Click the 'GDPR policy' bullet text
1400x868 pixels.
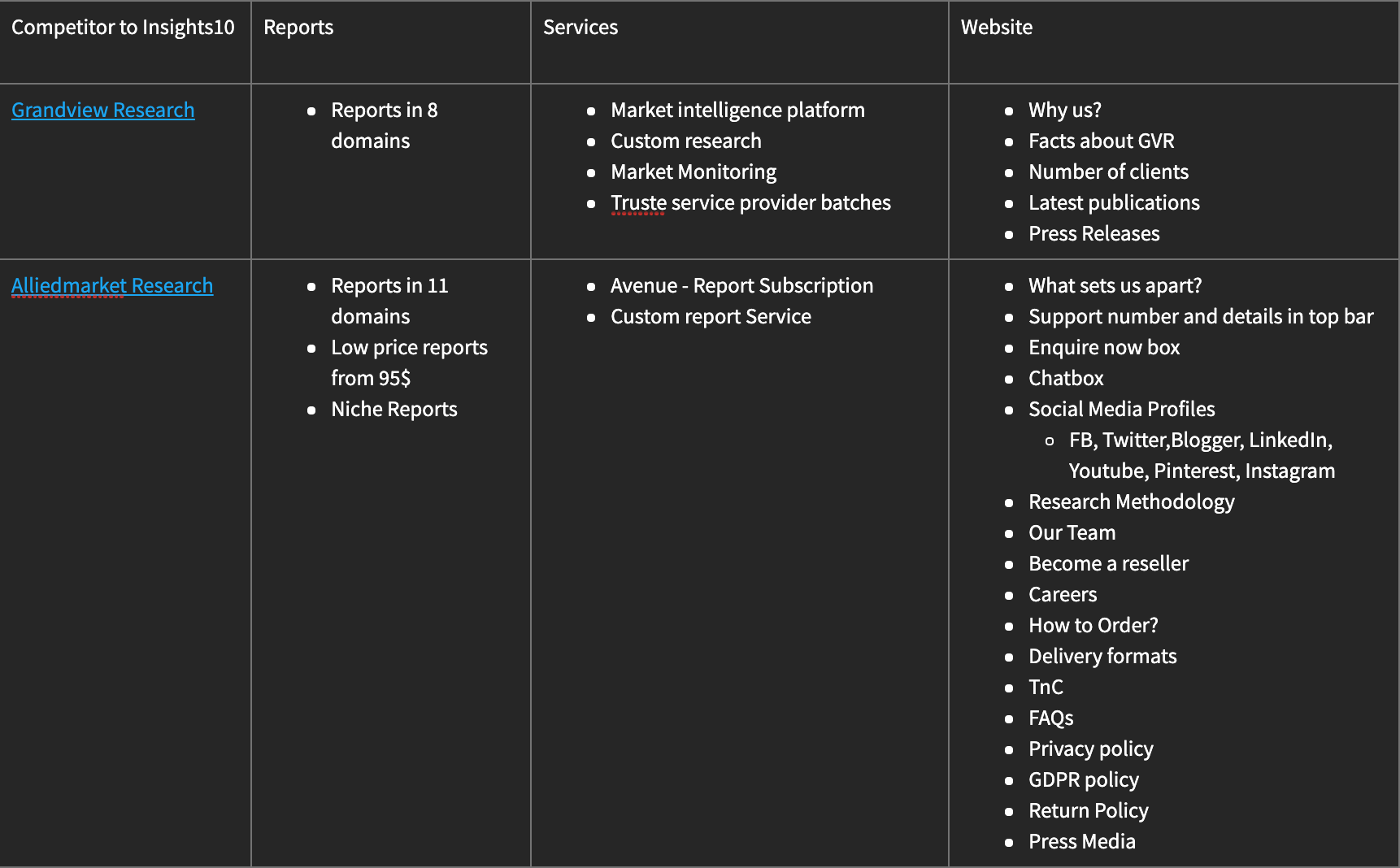click(1083, 779)
